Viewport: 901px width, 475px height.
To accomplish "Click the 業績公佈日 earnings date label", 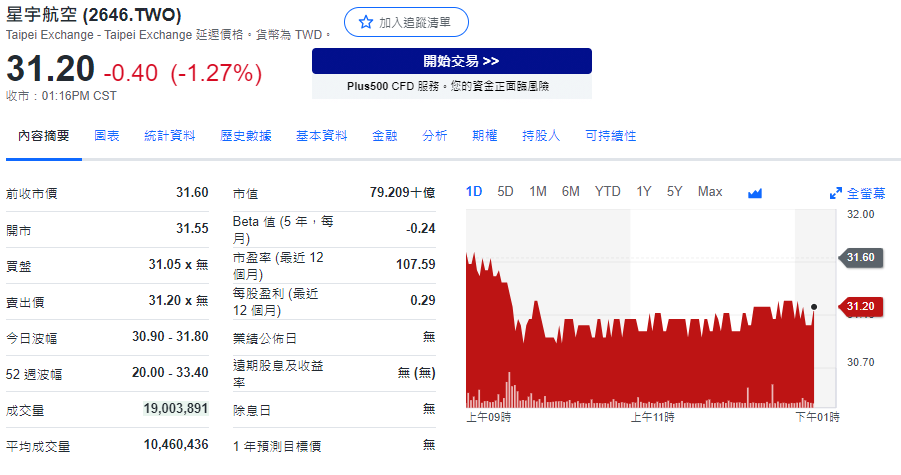I will pos(264,338).
